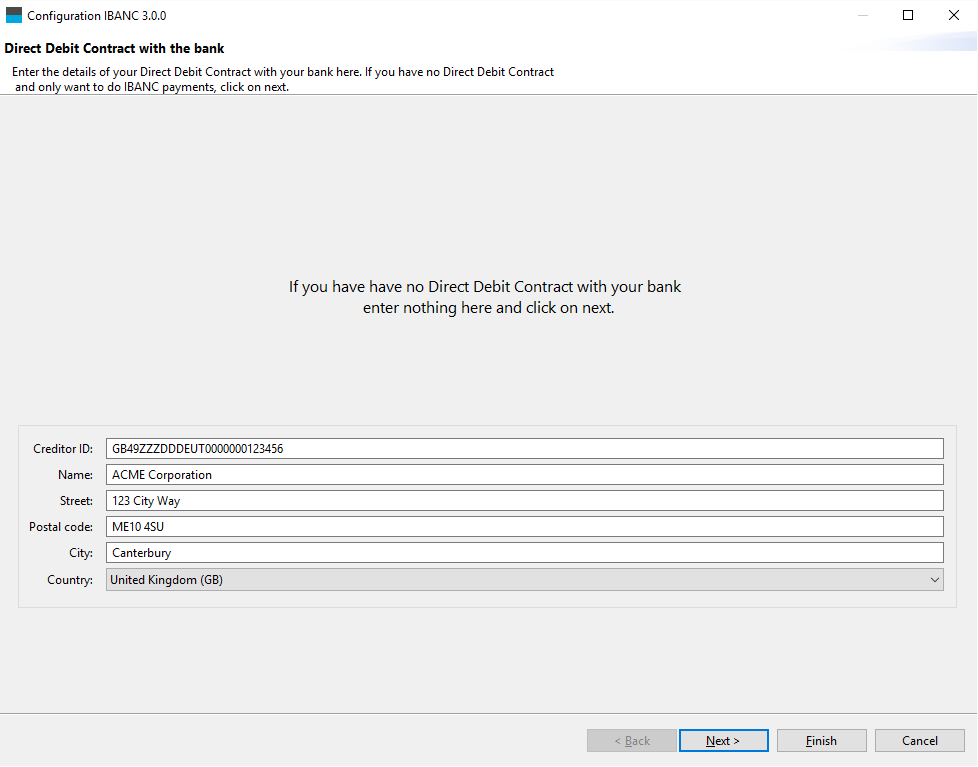Image resolution: width=978 pixels, height=767 pixels.
Task: Click the 'Street:' label
Action: [x=76, y=501]
